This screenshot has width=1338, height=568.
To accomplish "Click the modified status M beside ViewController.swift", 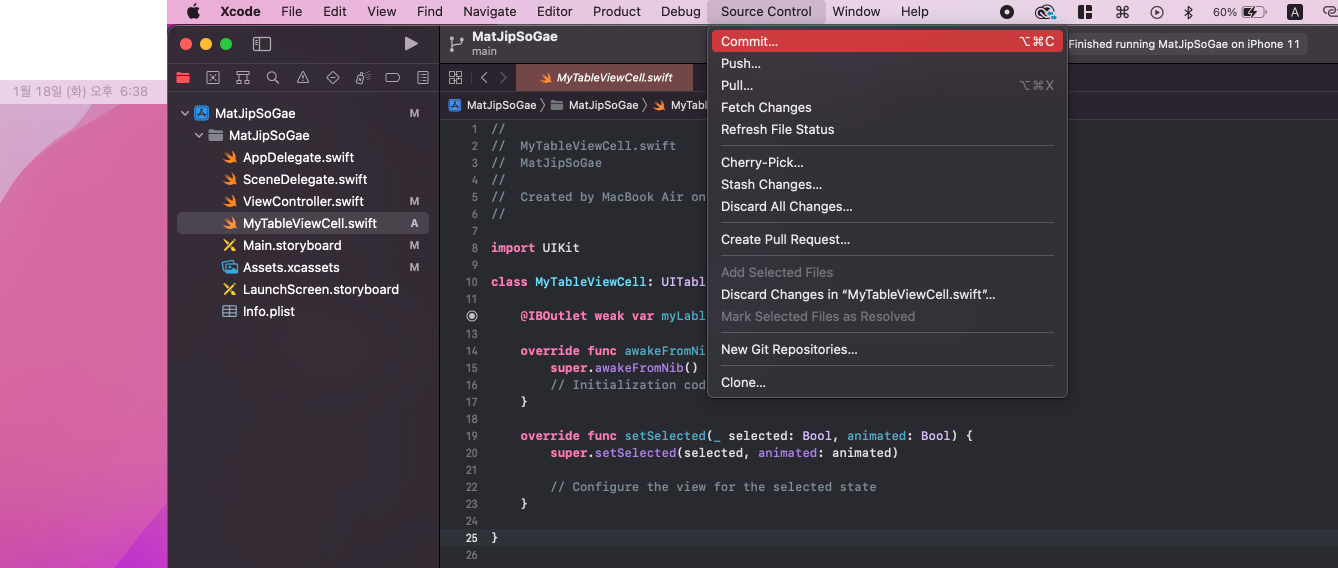I will 414,201.
